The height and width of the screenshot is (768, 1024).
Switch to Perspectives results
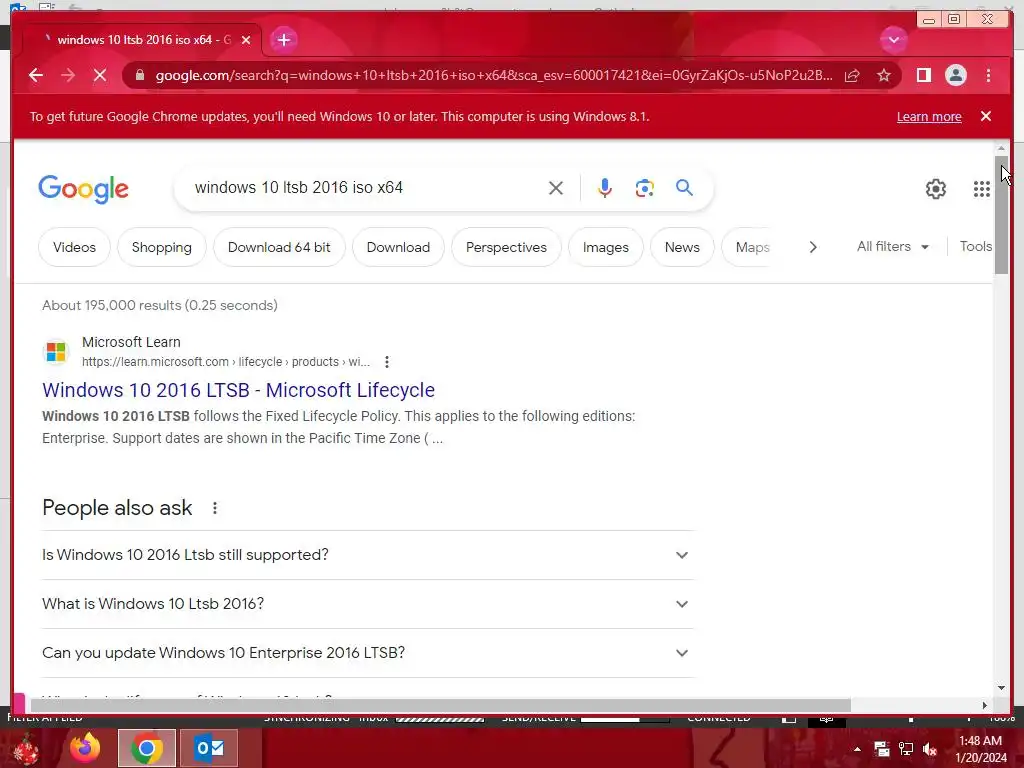tap(506, 247)
